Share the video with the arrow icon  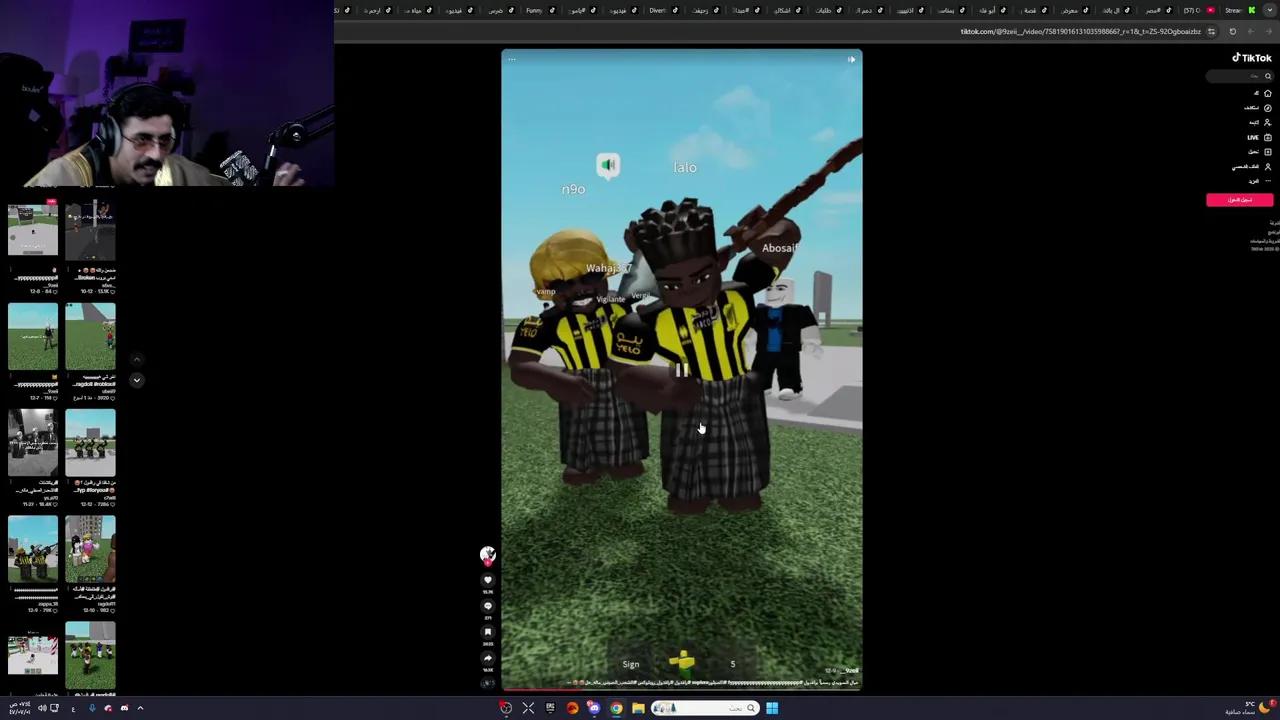click(x=488, y=658)
